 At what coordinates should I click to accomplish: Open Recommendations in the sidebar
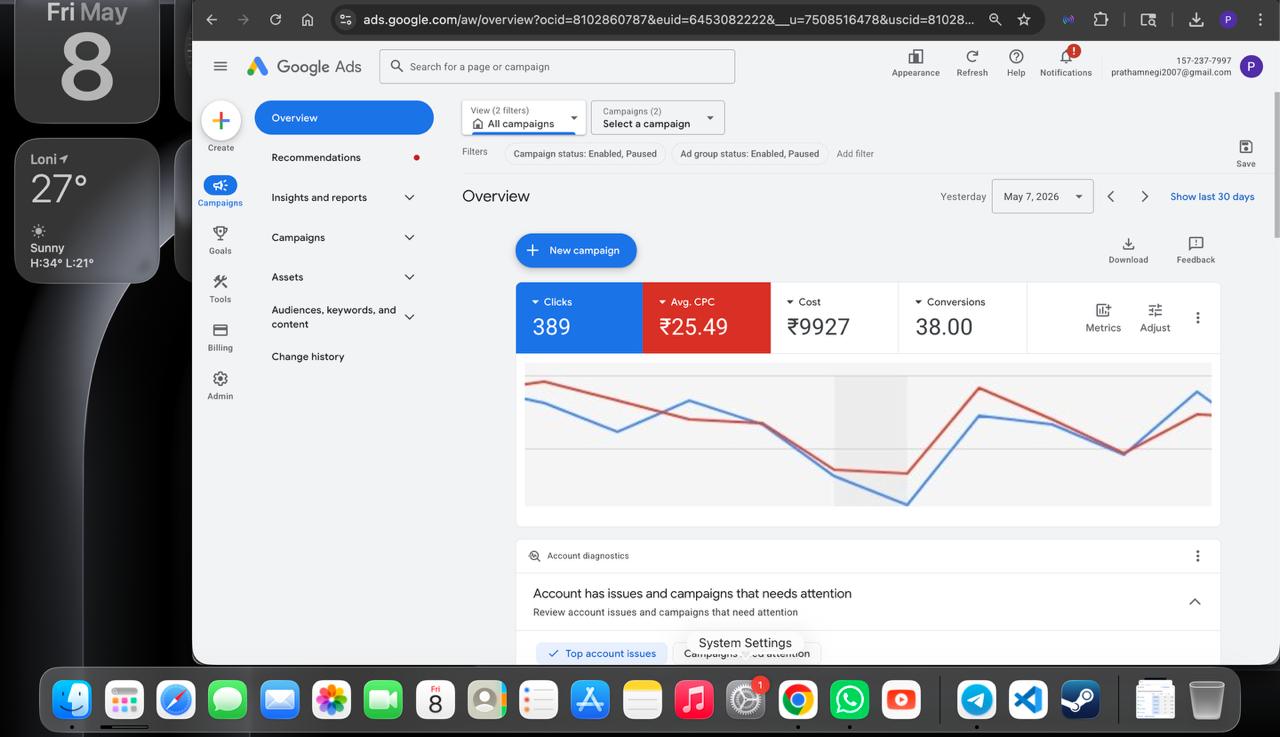pyautogui.click(x=344, y=158)
